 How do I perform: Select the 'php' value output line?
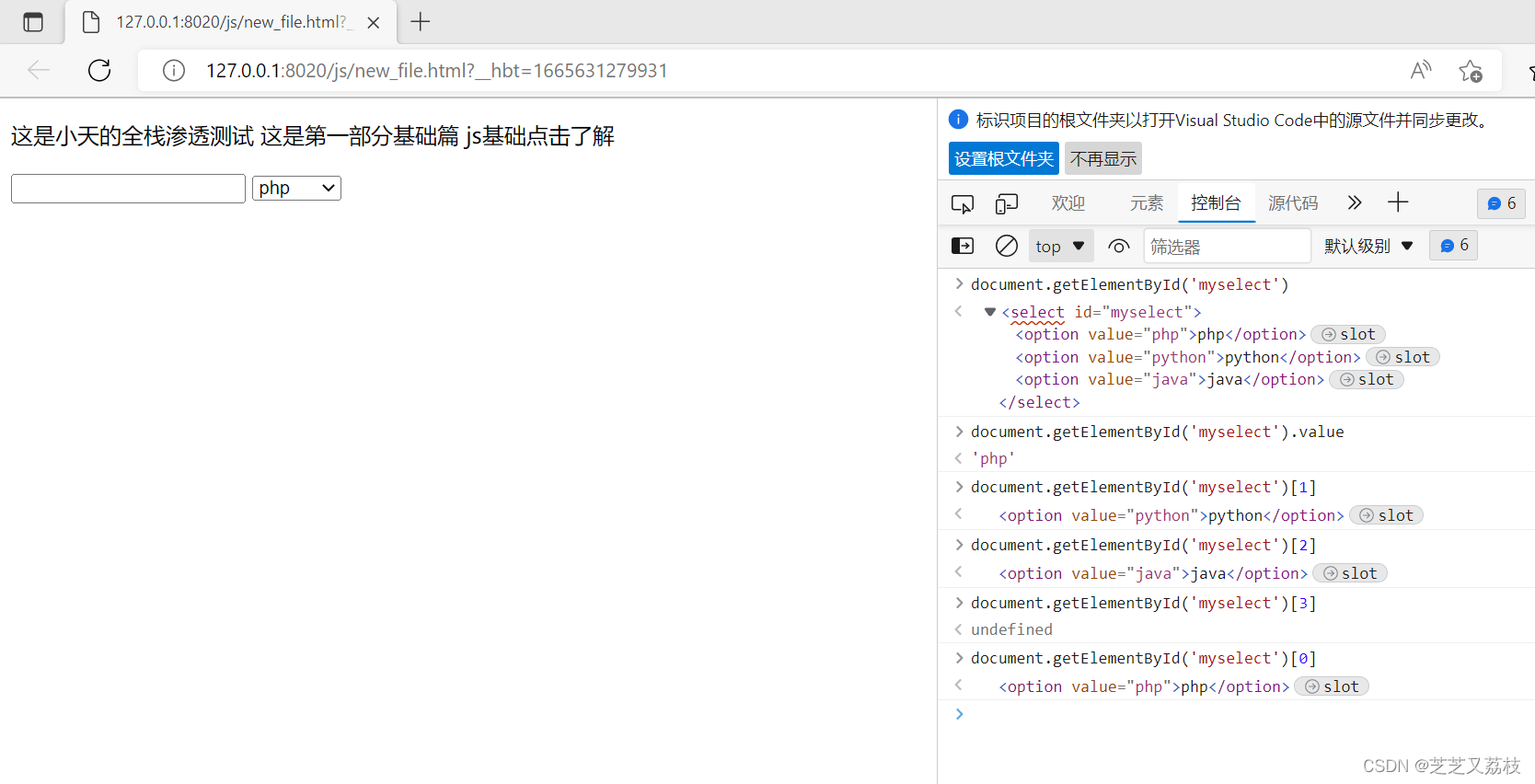[993, 458]
